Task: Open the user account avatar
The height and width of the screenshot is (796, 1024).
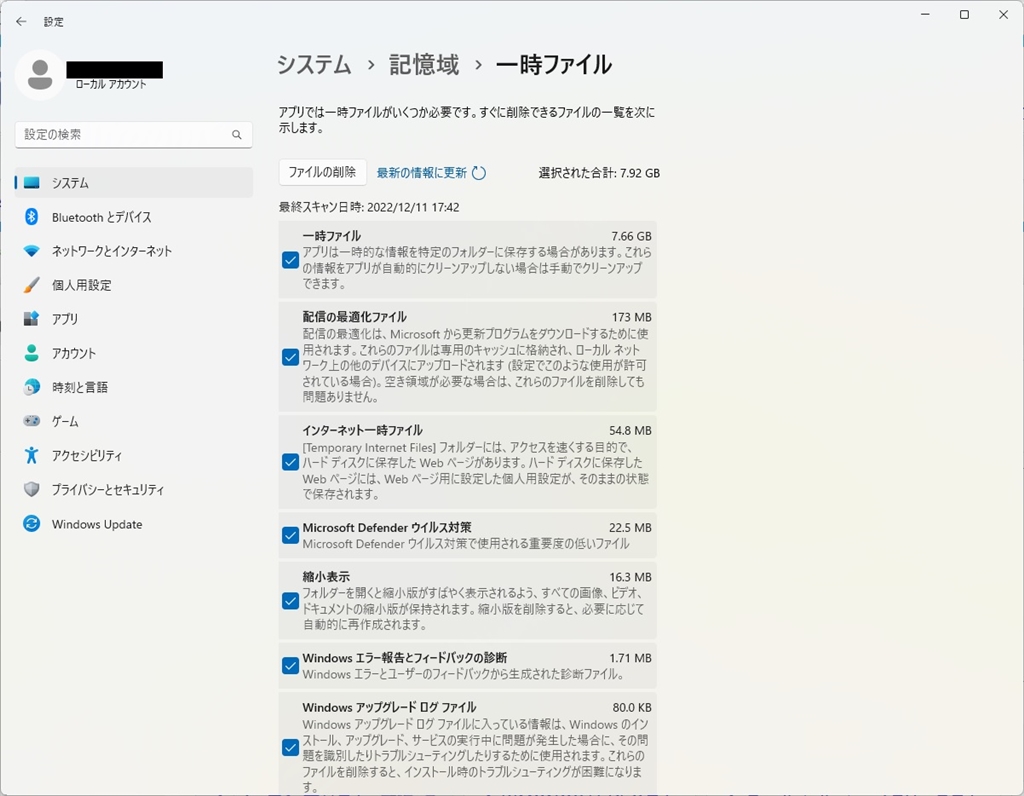Action: 40,75
